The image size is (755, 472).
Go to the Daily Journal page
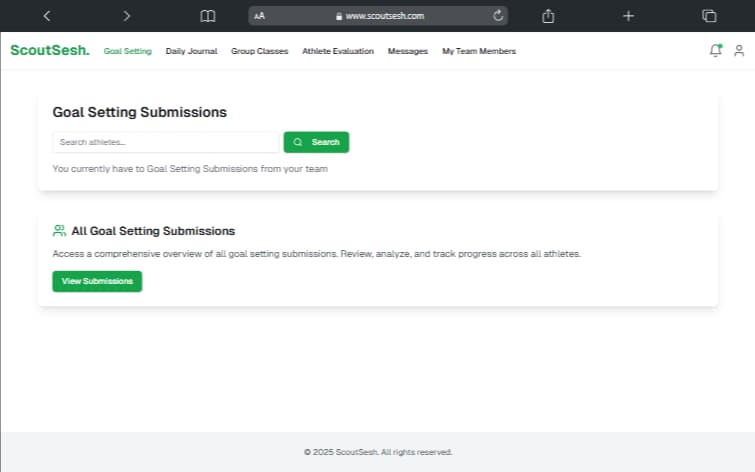(191, 51)
